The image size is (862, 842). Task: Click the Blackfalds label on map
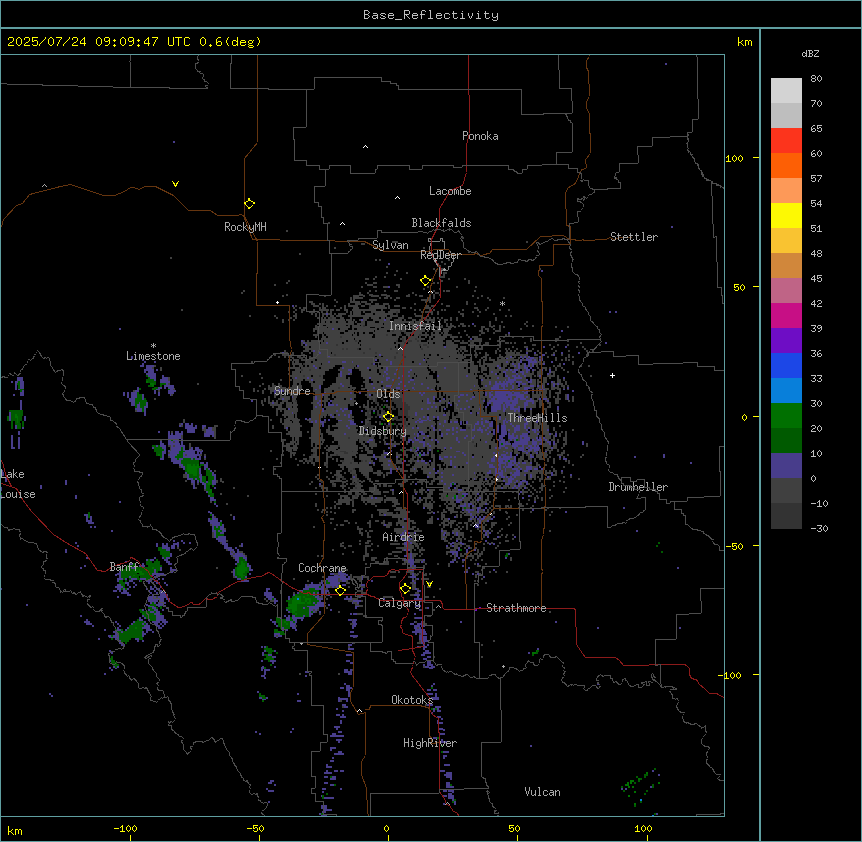(x=441, y=223)
